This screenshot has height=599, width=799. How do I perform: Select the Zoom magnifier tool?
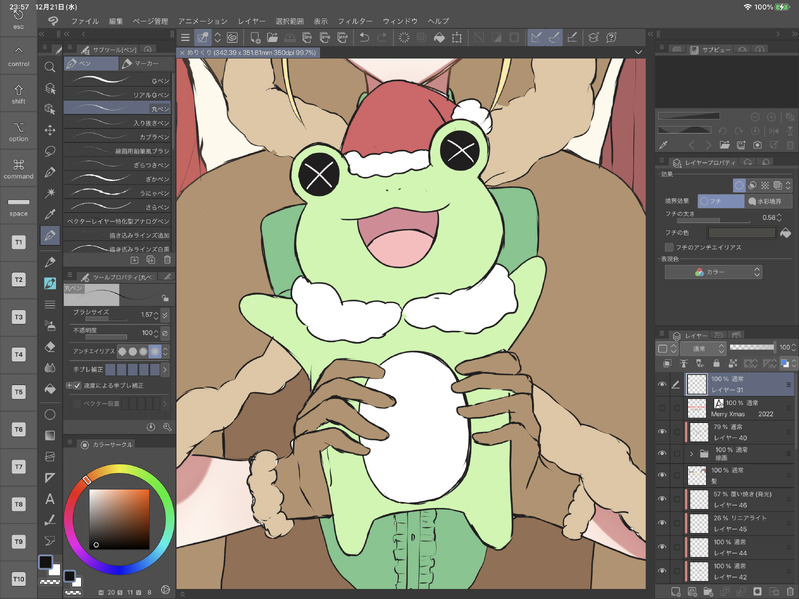[x=49, y=67]
